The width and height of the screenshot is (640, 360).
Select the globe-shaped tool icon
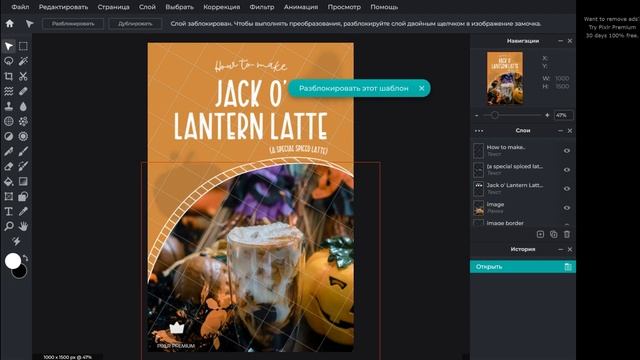click(9, 121)
